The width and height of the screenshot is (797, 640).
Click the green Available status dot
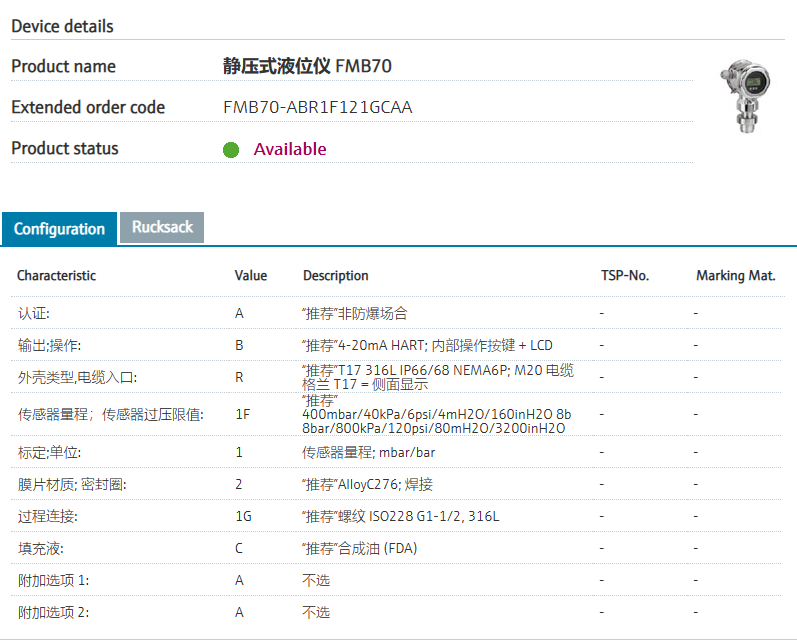(231, 150)
